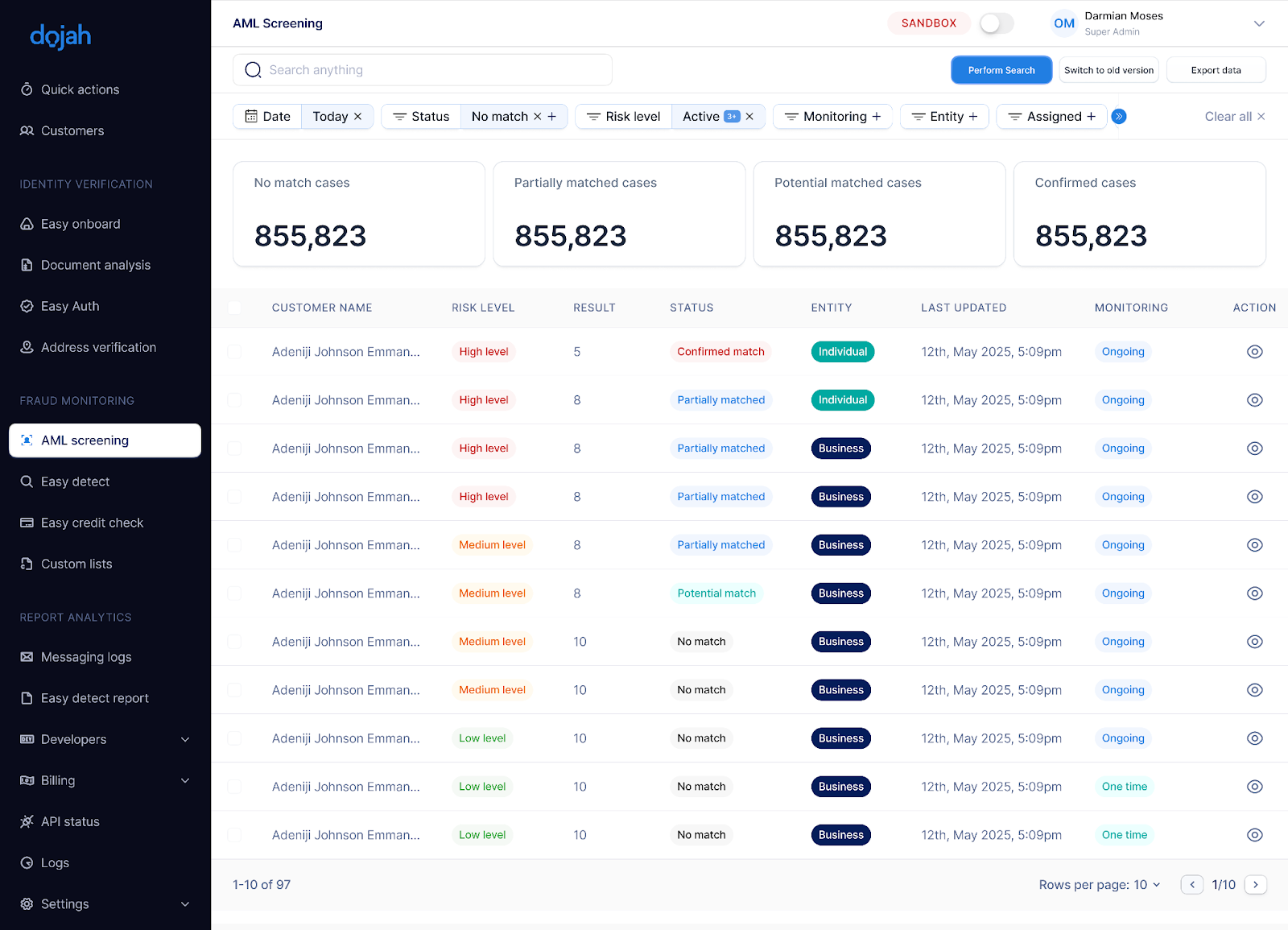Open the Darmian Moses account dropdown
This screenshot has width=1288, height=930.
click(x=1259, y=23)
